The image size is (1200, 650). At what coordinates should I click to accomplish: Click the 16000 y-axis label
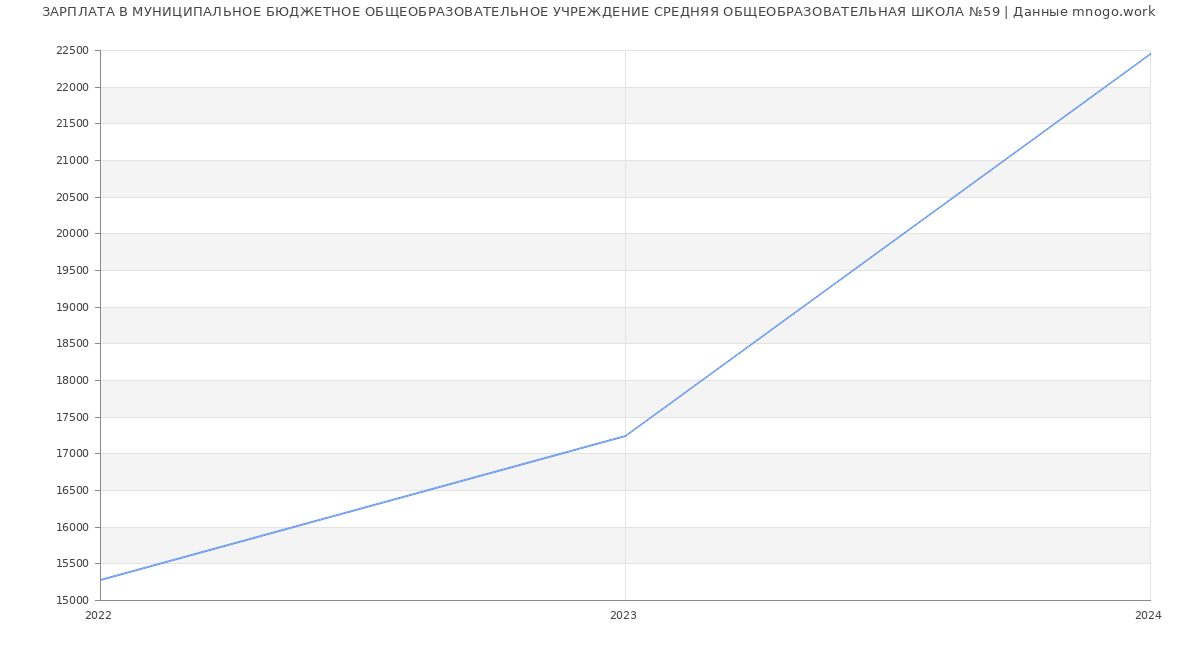72,528
